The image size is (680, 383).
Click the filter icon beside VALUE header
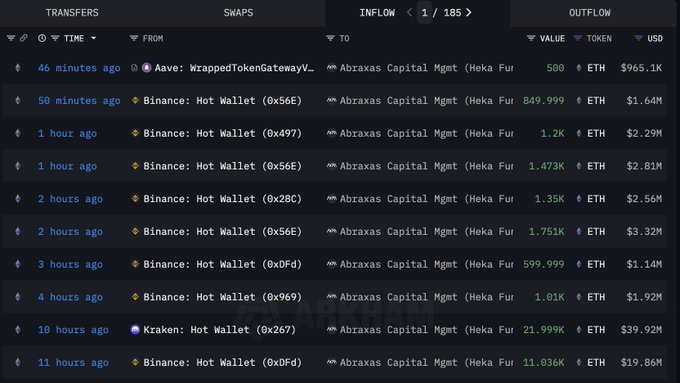pyautogui.click(x=531, y=39)
